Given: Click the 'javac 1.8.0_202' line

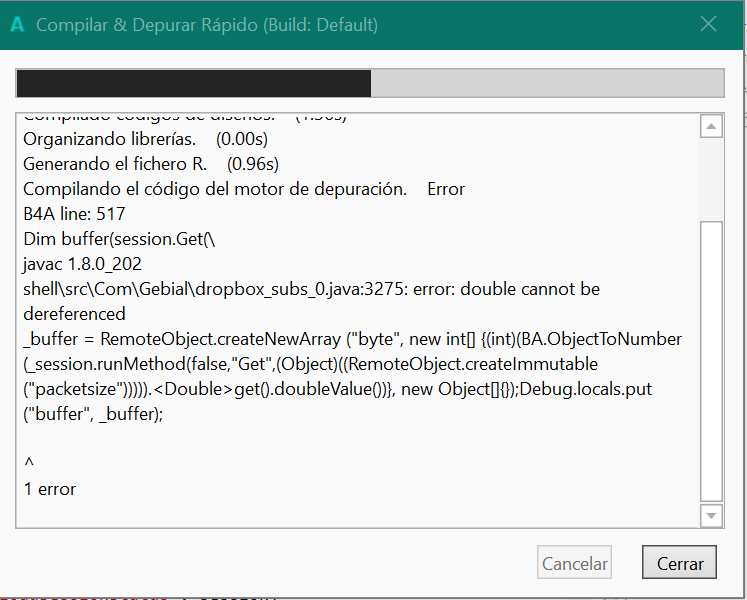Looking at the screenshot, I should pos(82,264).
